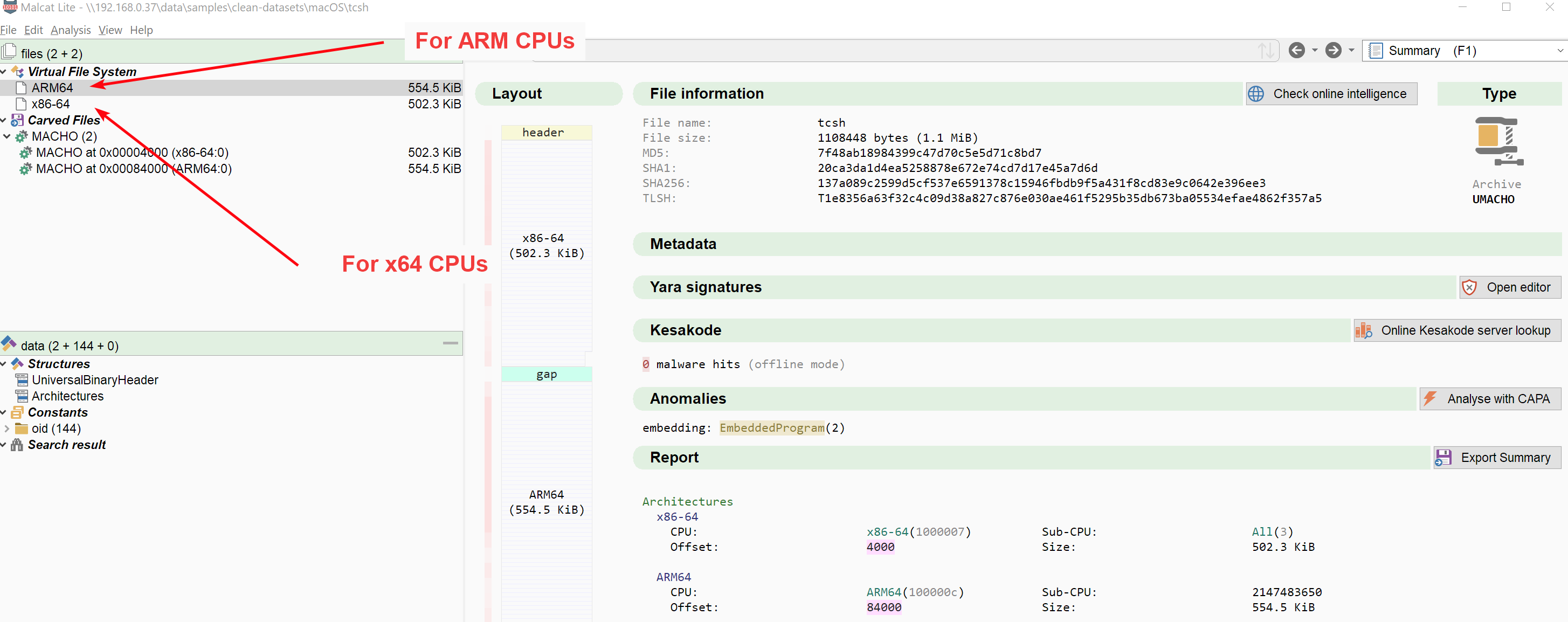Screen dimensions: 1568x622
Task: Click the Carved Files save icon
Action: pos(18,120)
